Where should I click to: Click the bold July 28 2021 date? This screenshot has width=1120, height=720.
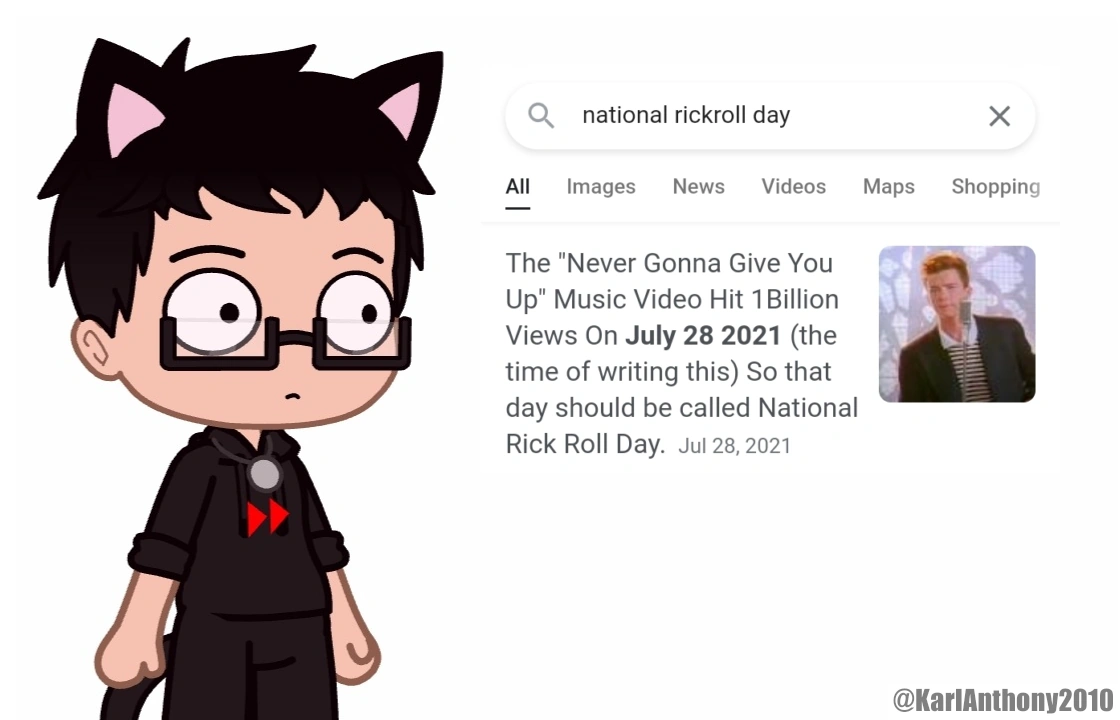(703, 335)
